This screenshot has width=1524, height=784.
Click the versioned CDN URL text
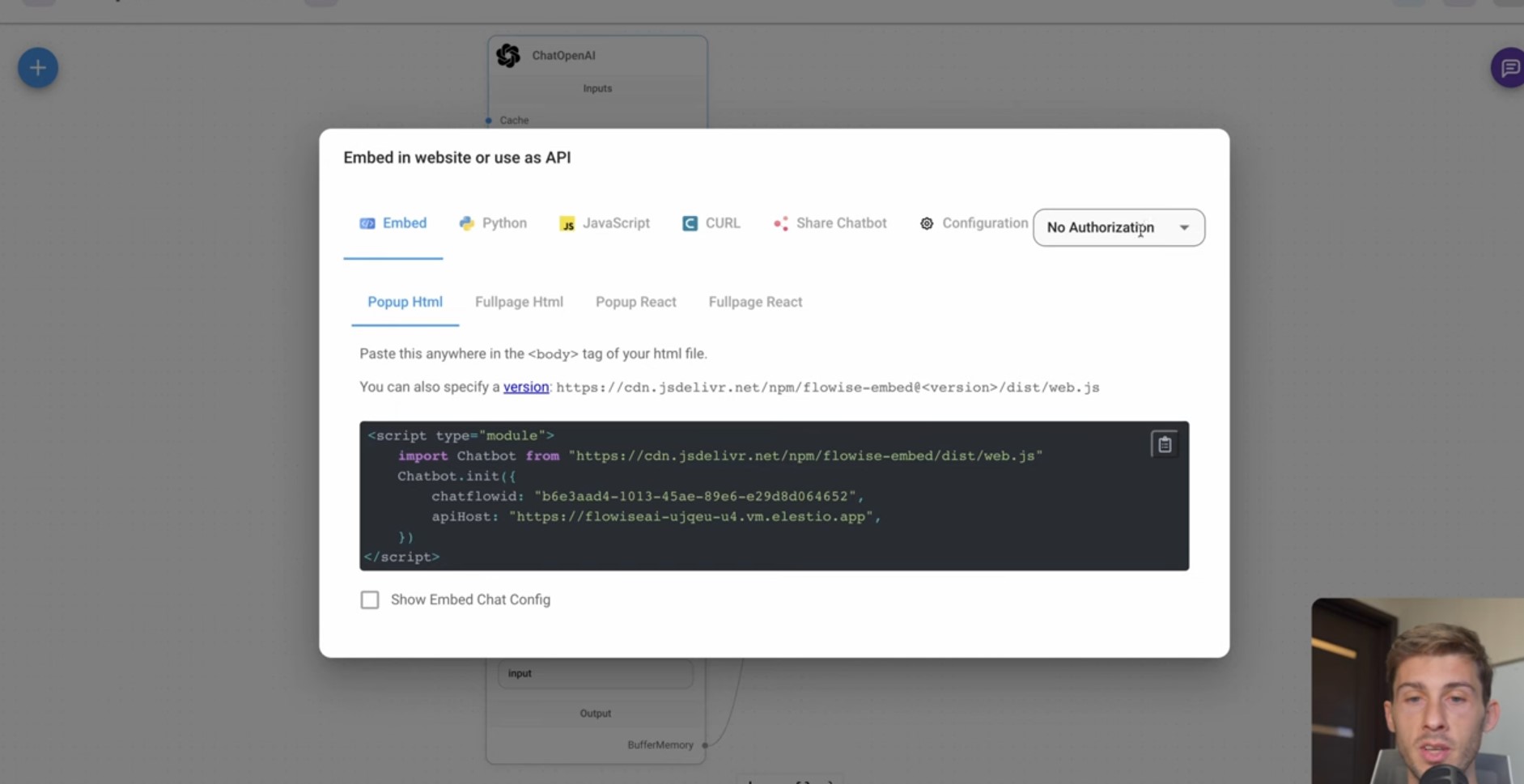[827, 388]
